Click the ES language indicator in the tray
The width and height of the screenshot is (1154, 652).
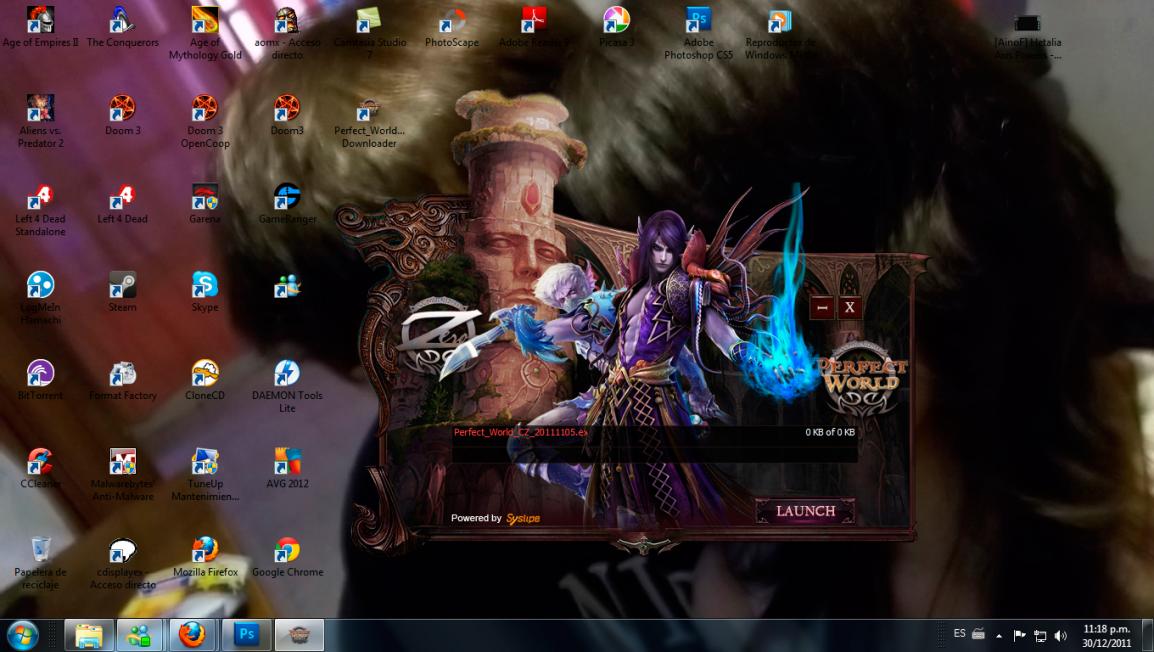959,634
